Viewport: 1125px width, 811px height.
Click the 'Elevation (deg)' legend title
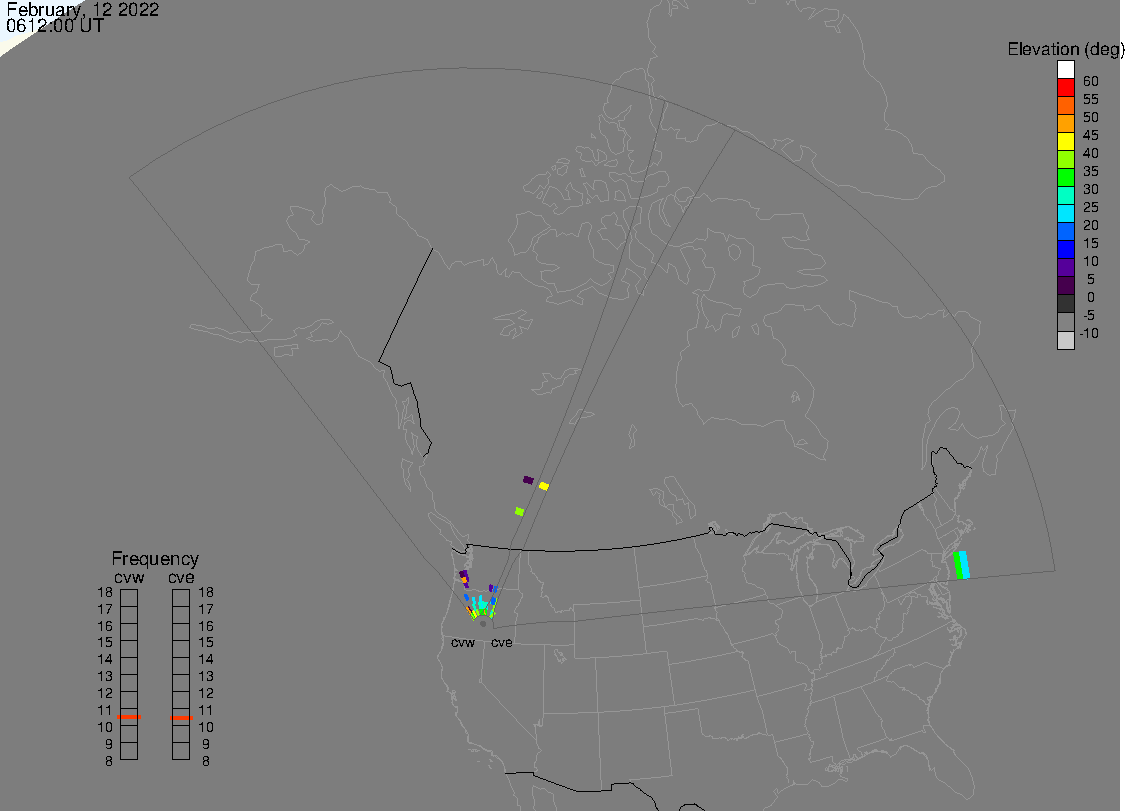coord(1065,49)
